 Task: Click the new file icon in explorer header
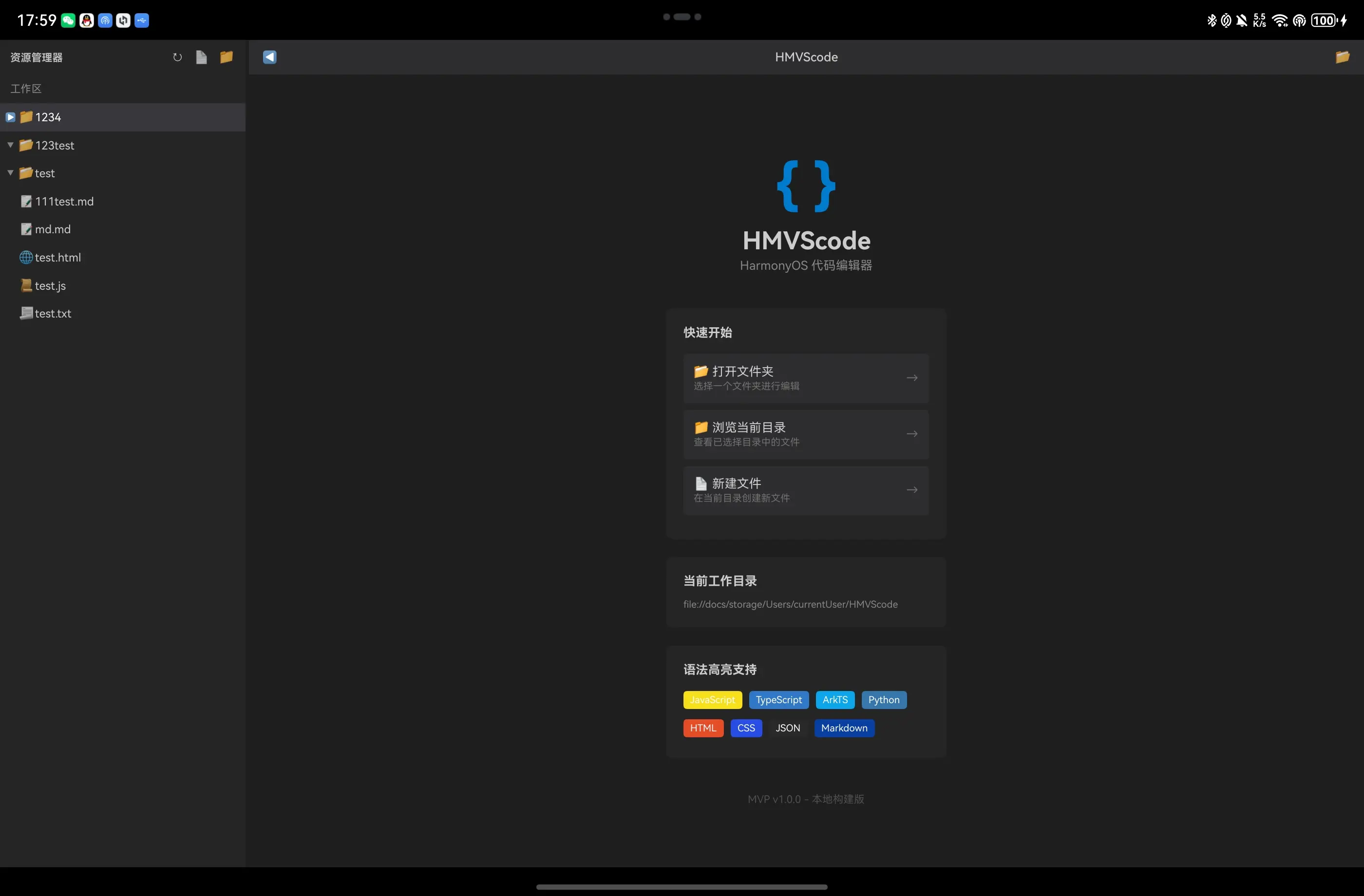click(201, 57)
